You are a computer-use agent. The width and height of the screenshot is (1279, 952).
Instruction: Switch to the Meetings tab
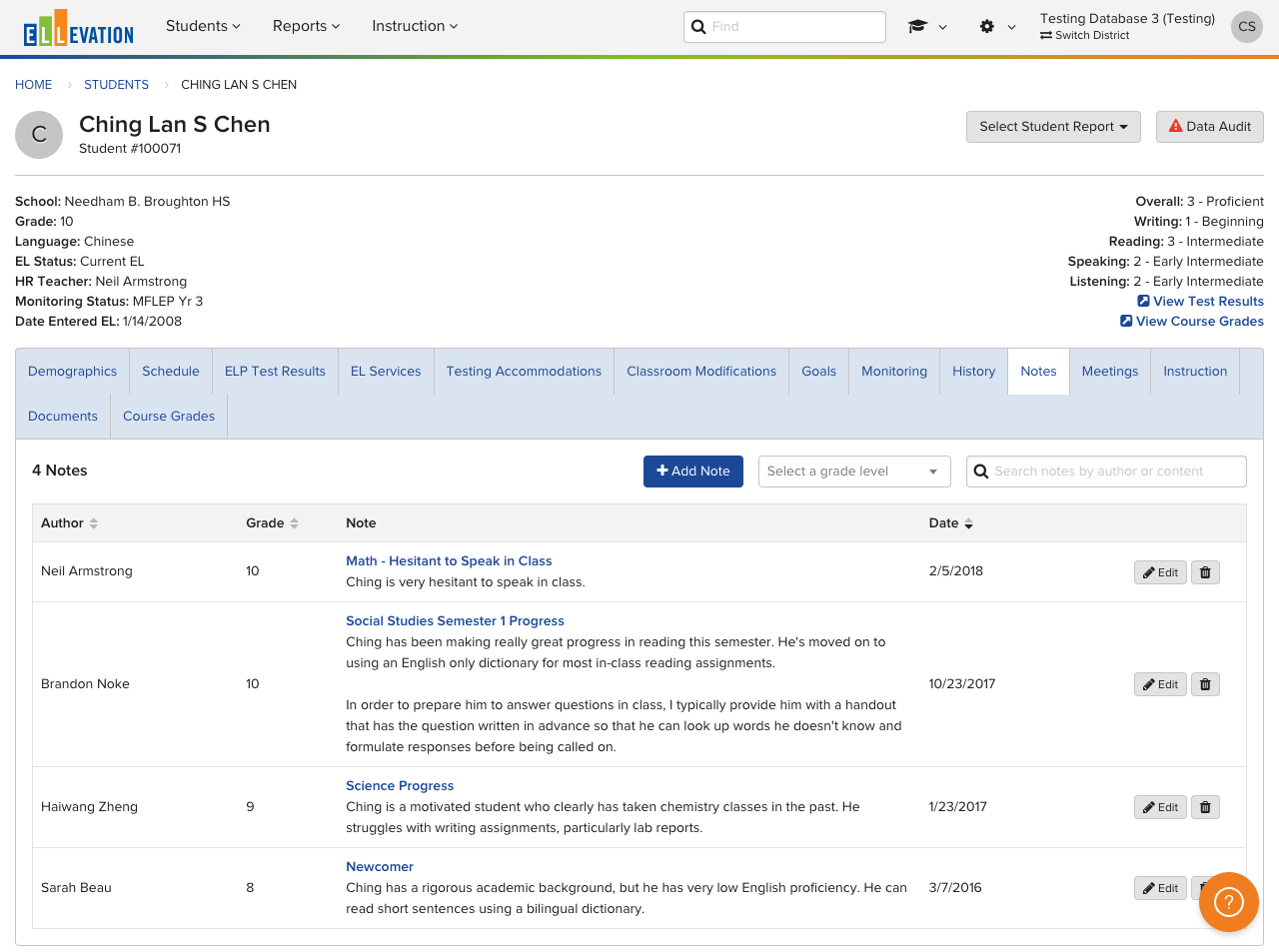[1109, 372]
